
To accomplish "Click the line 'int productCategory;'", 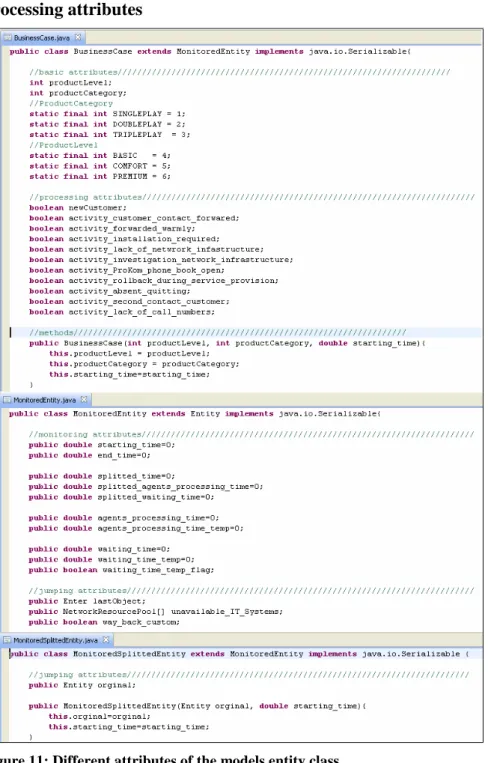I will (x=78, y=93).
